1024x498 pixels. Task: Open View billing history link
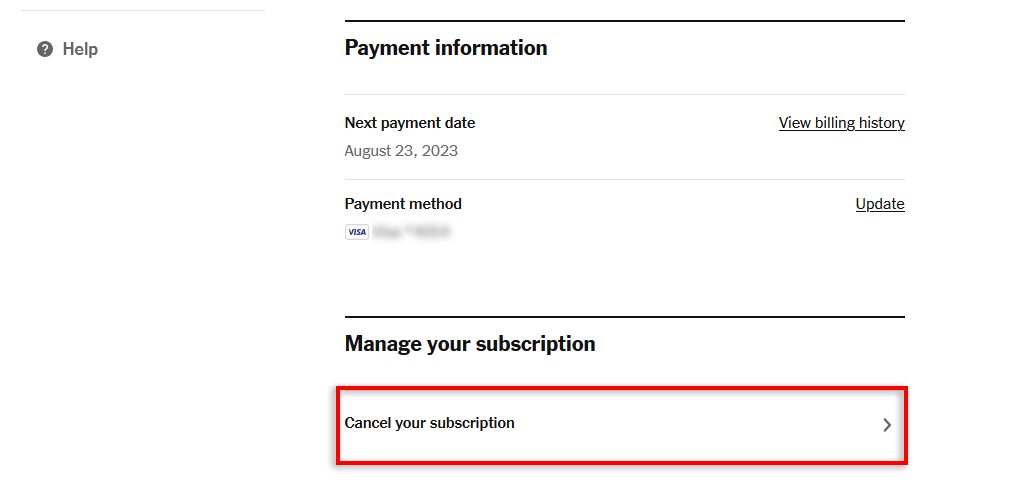(841, 123)
